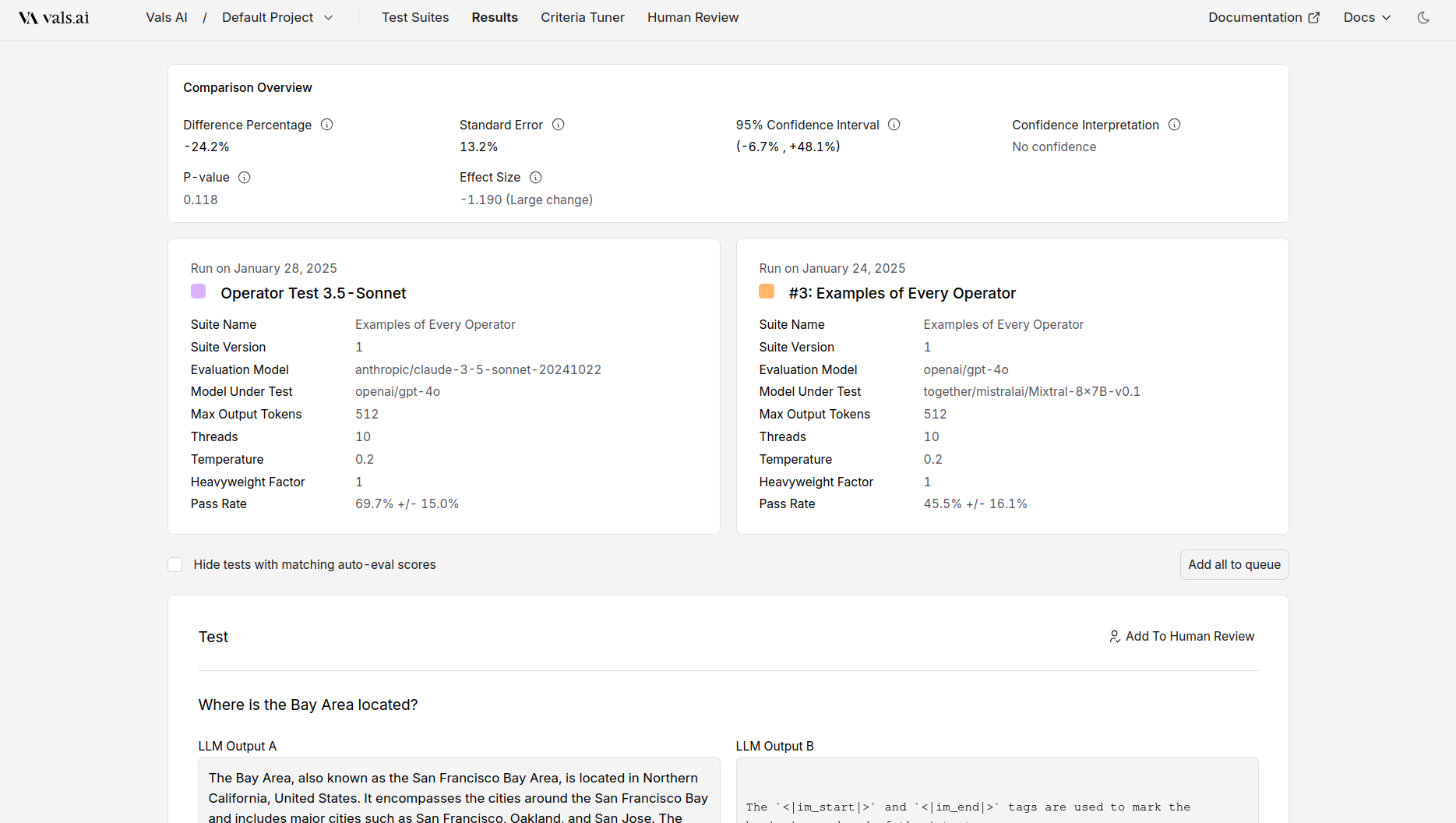Click the LLM Output A response box
Screen dimensions: 1456x823
tap(459, 790)
